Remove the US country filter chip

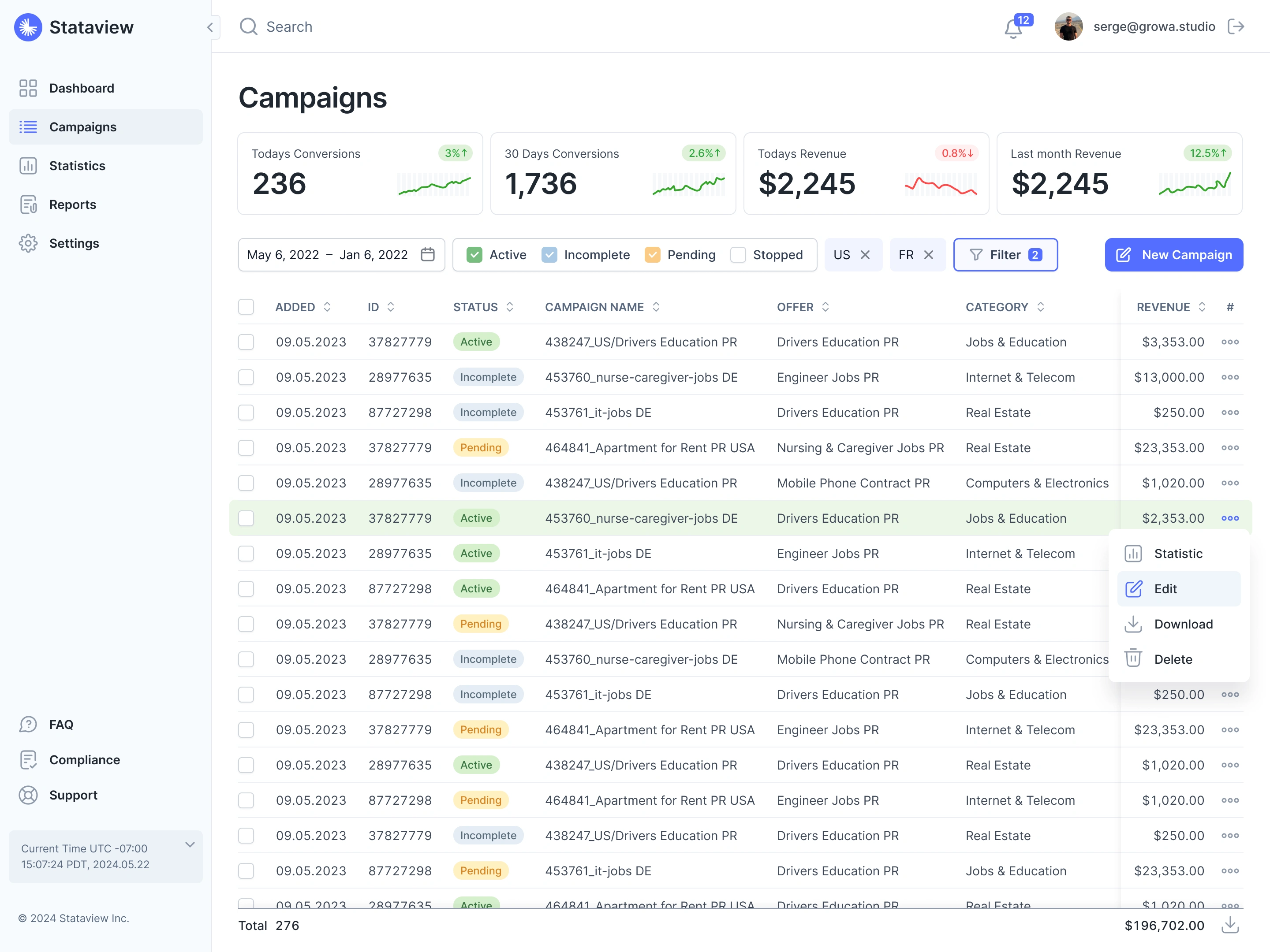[865, 254]
